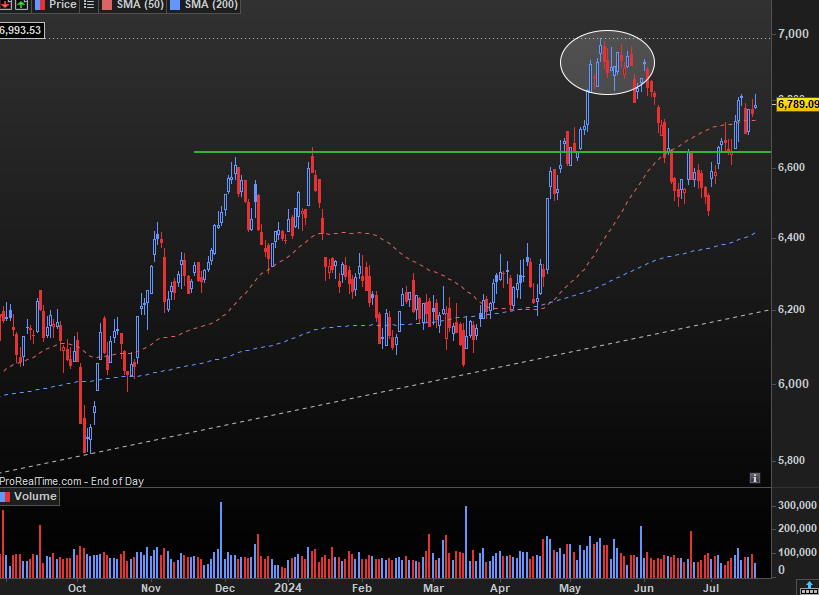Click the Price color indicator icon
The image size is (819, 595).
tap(40, 5)
